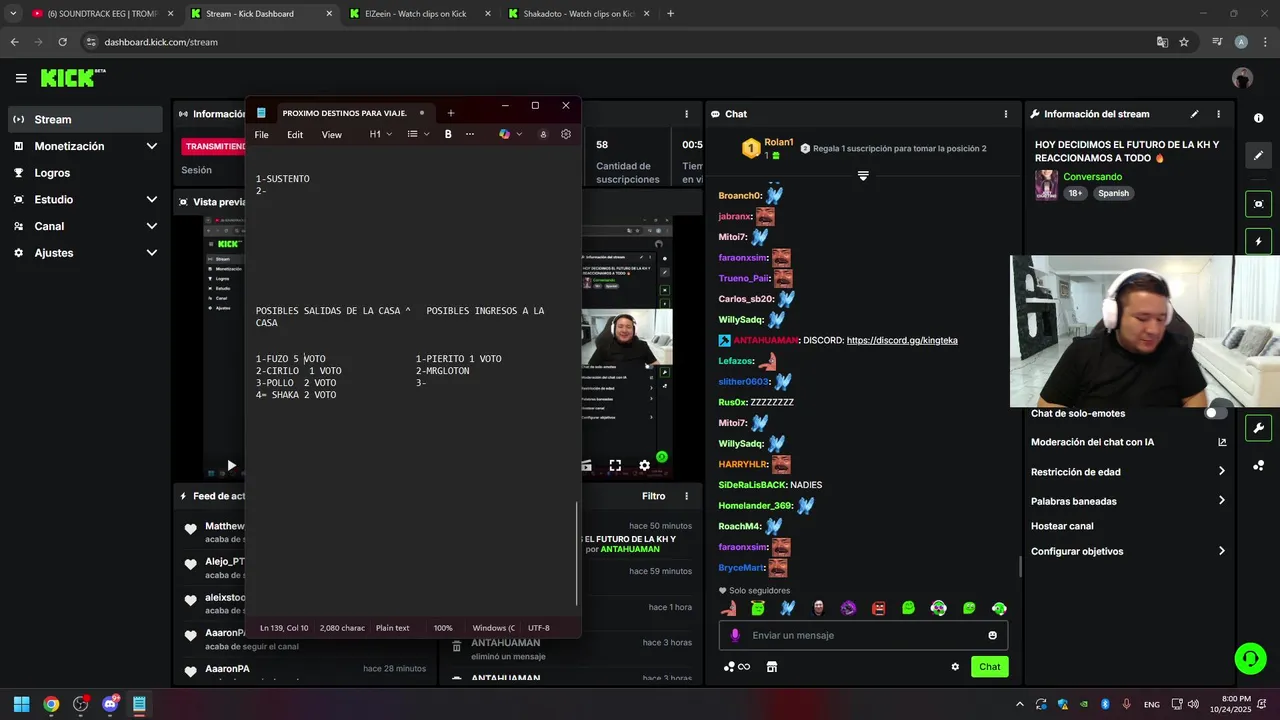The width and height of the screenshot is (1280, 720).
Task: Click the 100% zoom level in Notepad status bar
Action: 443,628
